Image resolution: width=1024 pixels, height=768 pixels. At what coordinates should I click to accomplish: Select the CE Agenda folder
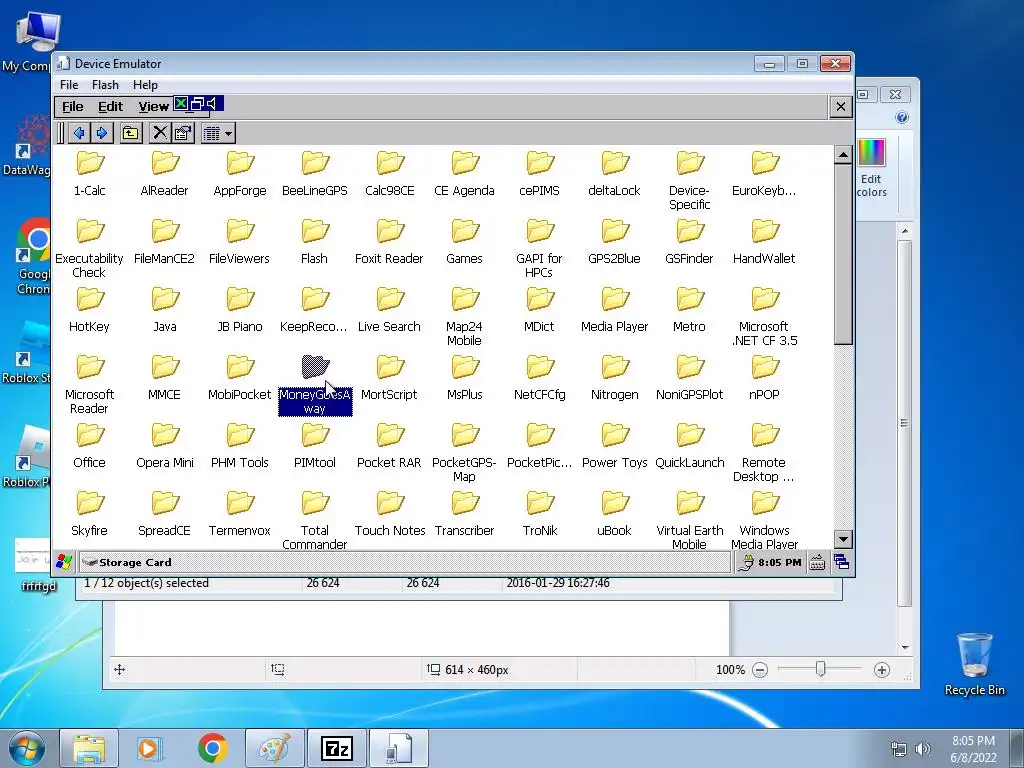[464, 174]
